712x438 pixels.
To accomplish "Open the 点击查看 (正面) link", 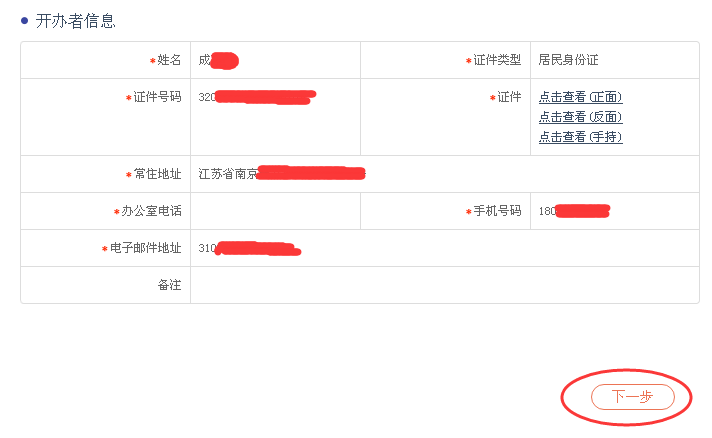I will tap(580, 97).
